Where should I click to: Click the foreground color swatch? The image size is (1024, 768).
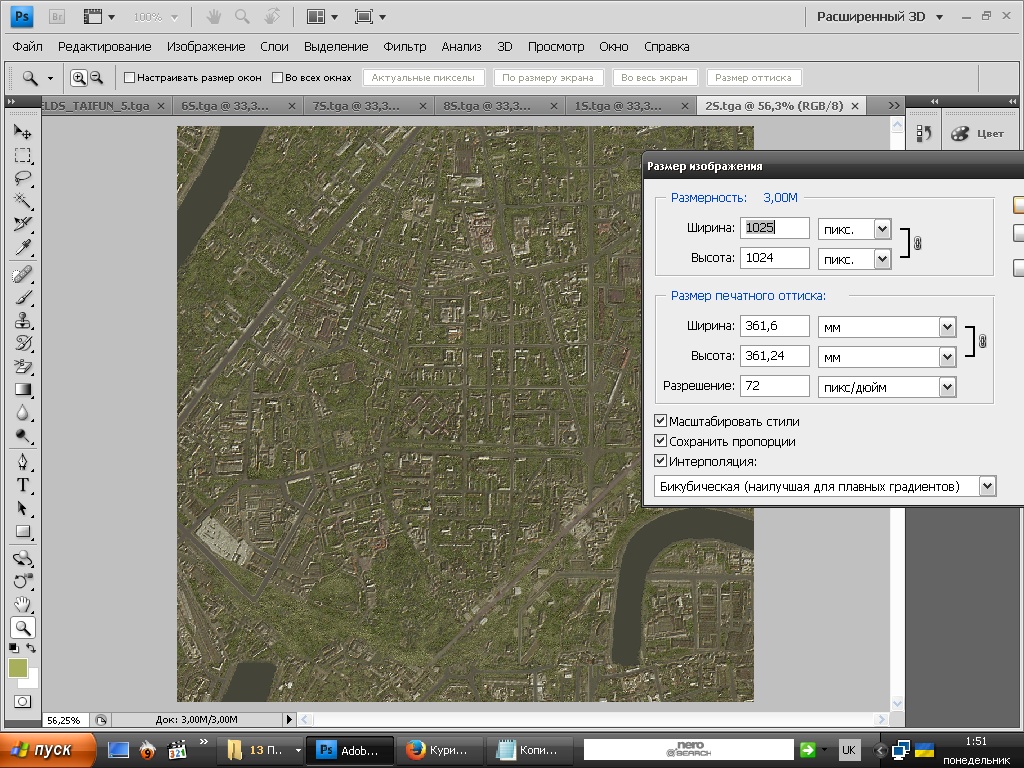pyautogui.click(x=18, y=668)
